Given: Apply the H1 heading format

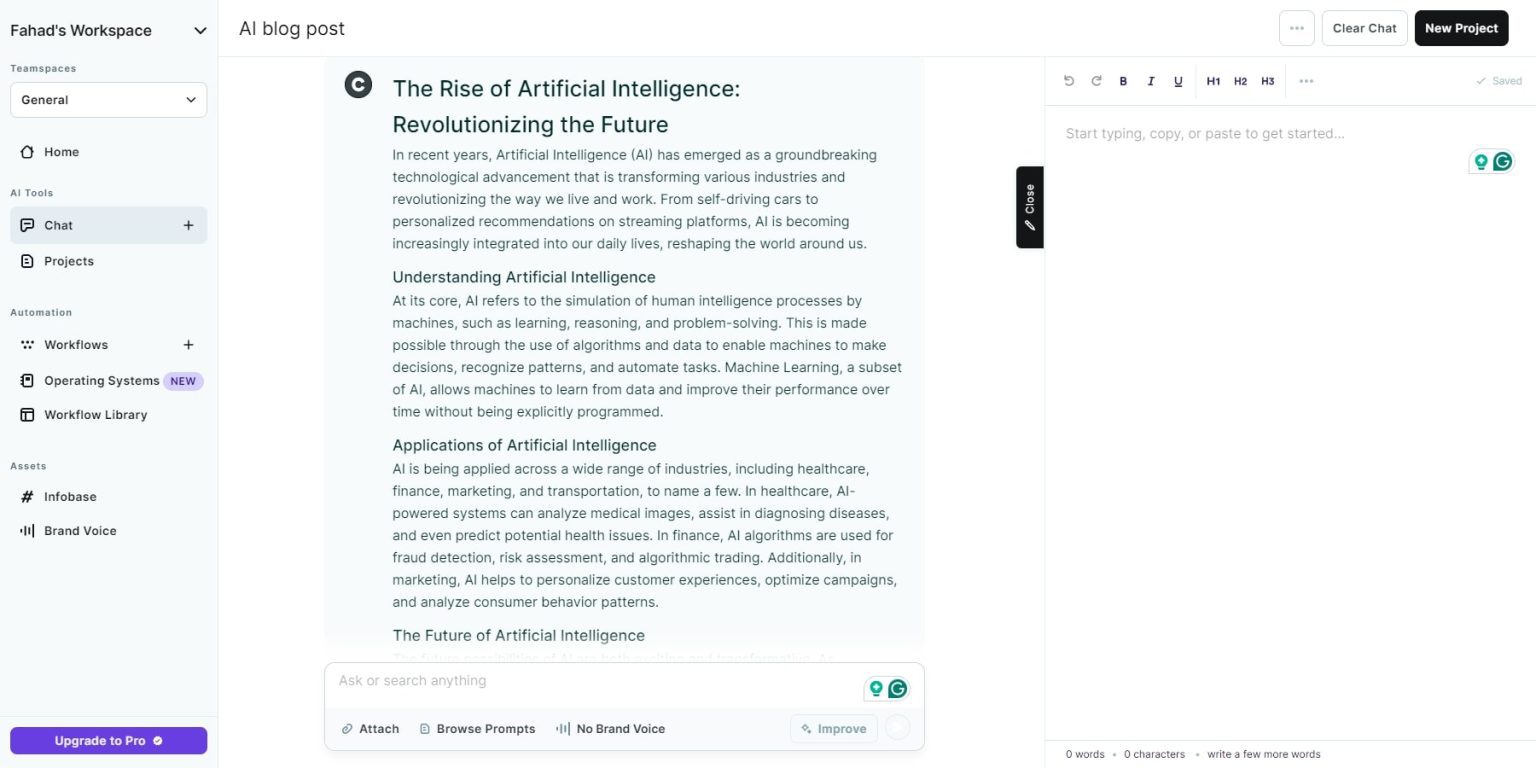Looking at the screenshot, I should (1213, 81).
